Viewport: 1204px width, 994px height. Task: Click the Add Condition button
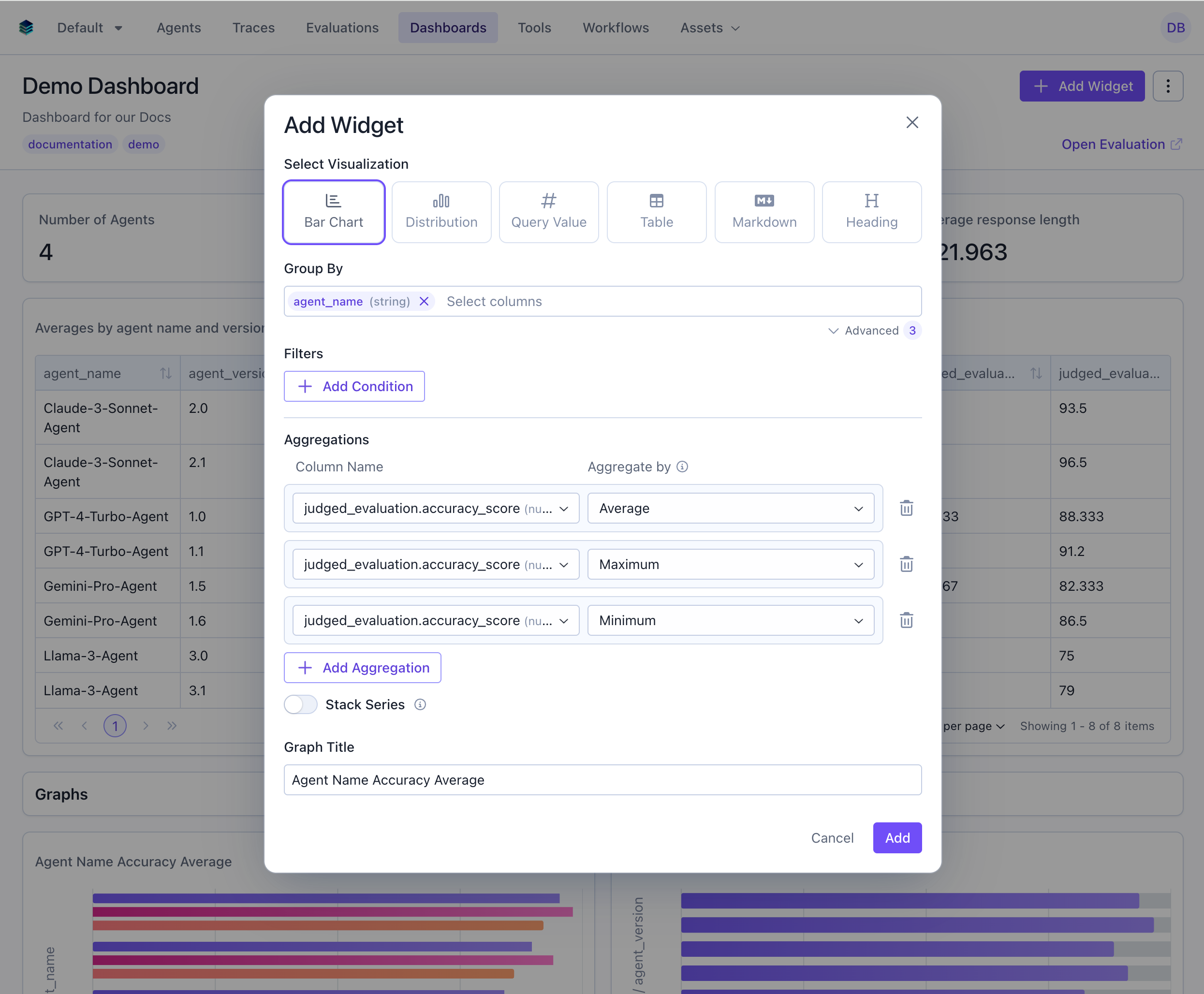(x=354, y=386)
